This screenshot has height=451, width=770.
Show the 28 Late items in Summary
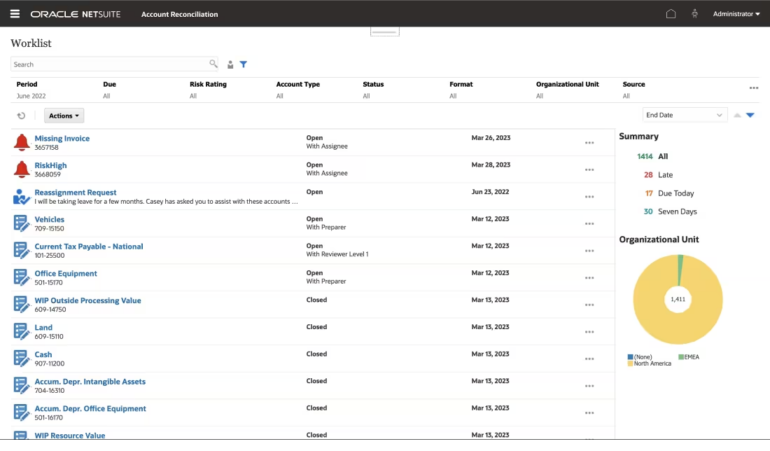click(663, 175)
